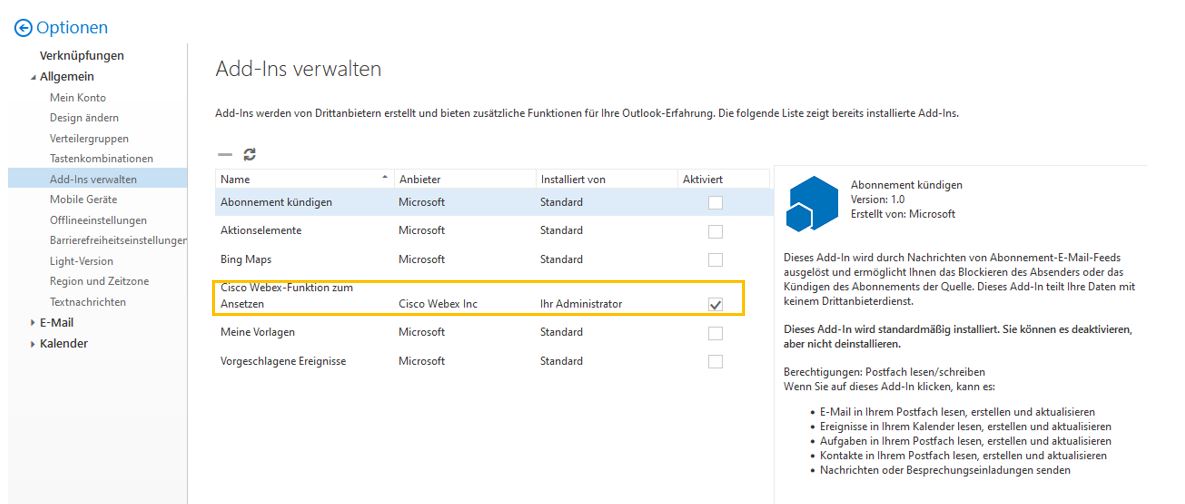Select the Vorgeschlagene Ereignisse row
Screen dimensions: 1185x504
[x=283, y=361]
